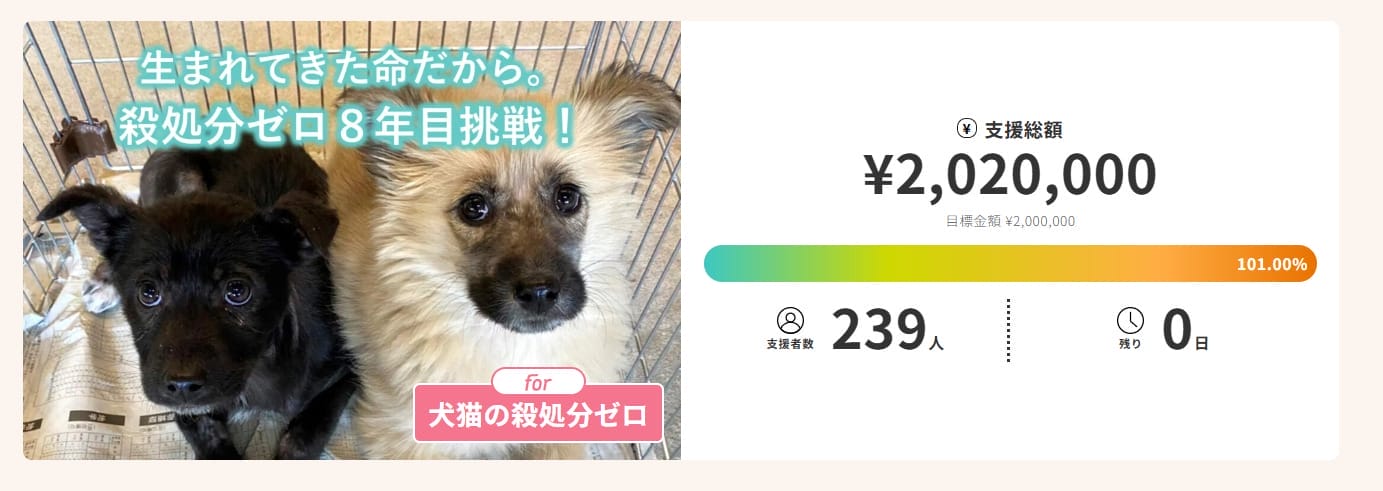Click the yen icon beside 支援総額
Screen dimensions: 1383x491
tap(966, 128)
